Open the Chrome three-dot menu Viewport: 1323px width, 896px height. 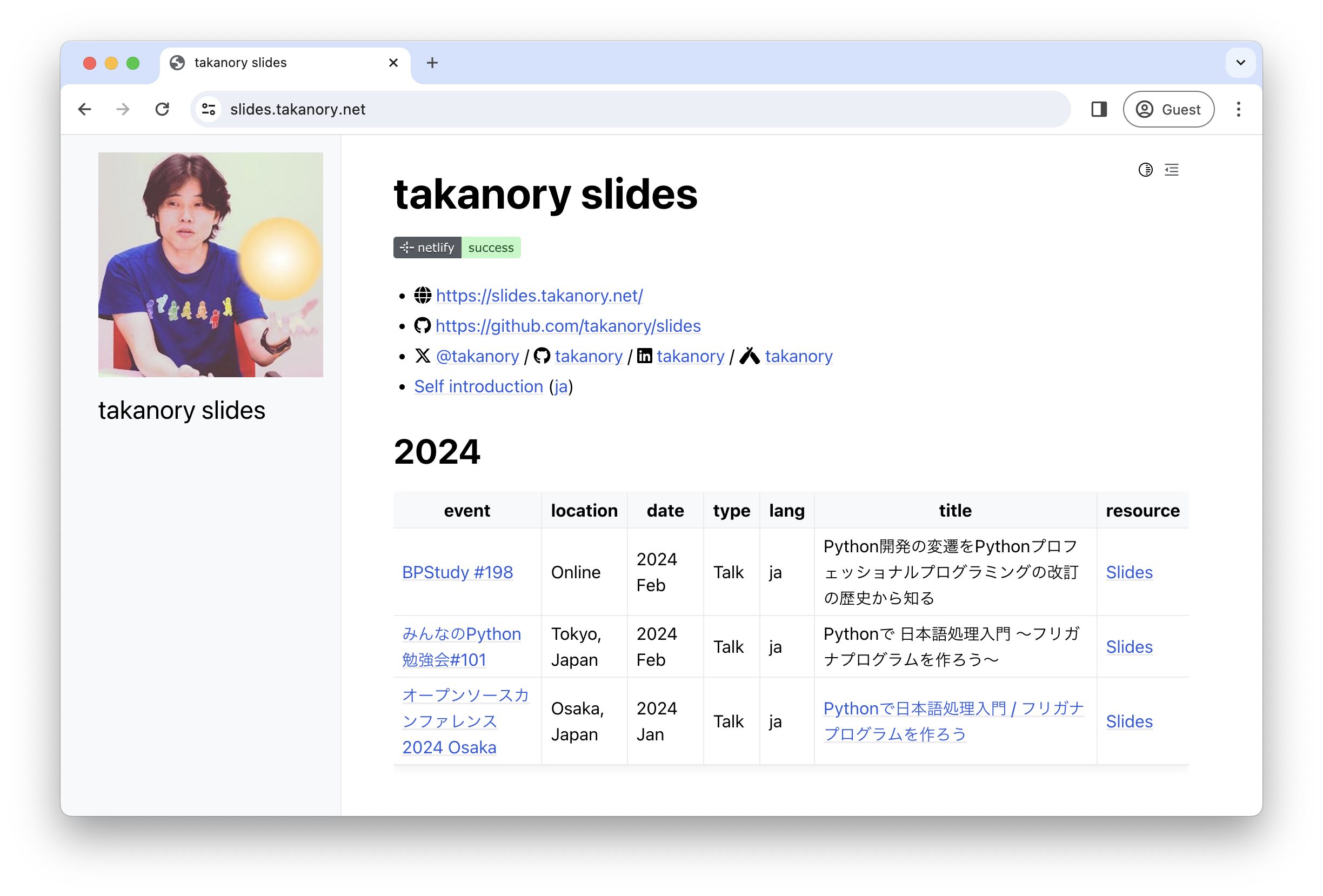point(1239,109)
